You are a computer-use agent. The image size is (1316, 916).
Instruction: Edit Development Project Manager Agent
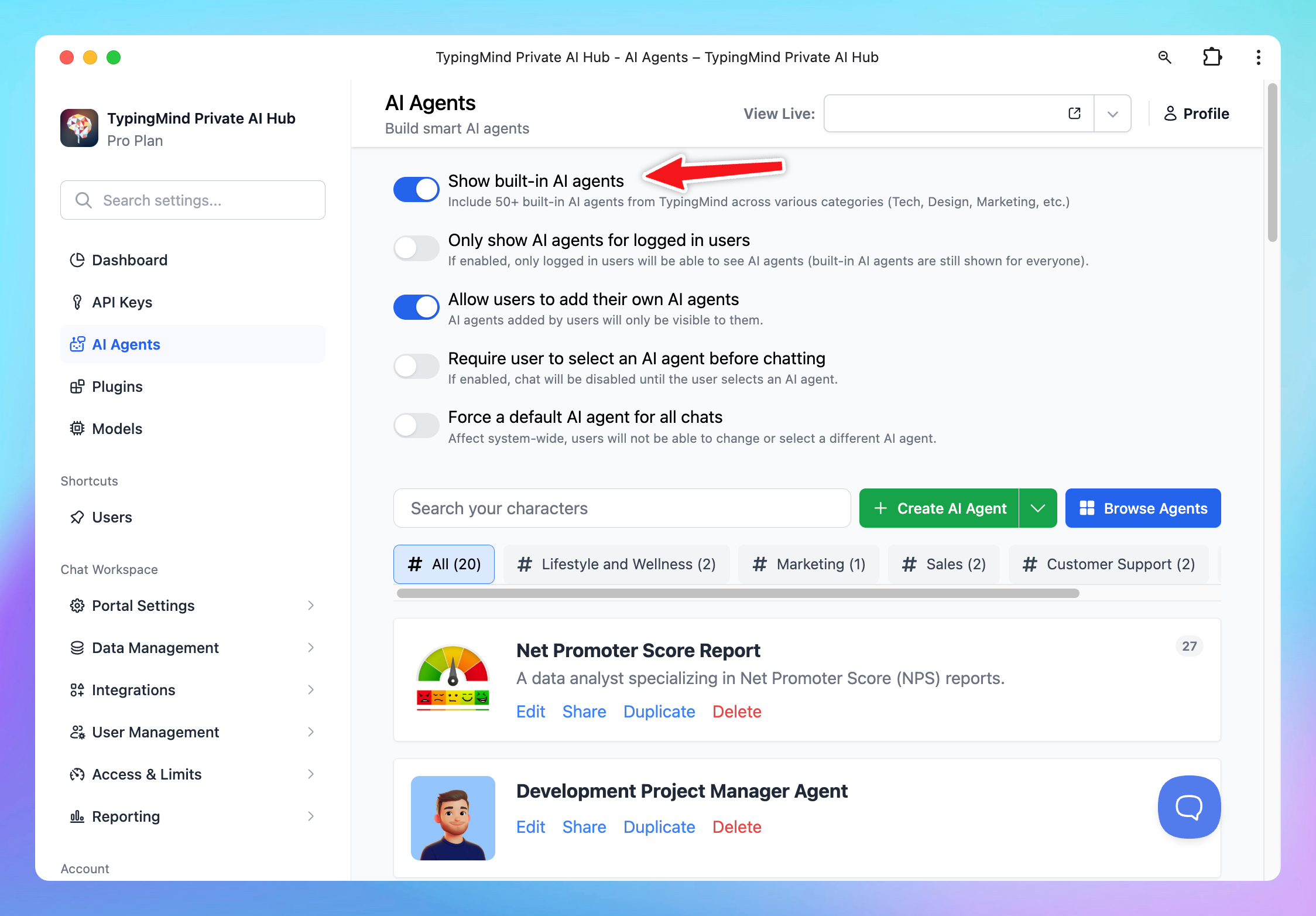point(530,827)
